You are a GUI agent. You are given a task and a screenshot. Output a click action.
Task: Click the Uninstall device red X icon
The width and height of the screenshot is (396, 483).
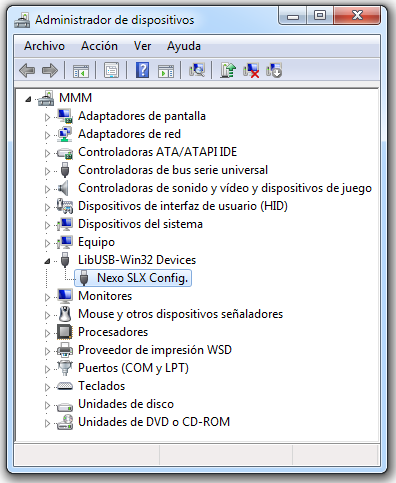tap(251, 70)
